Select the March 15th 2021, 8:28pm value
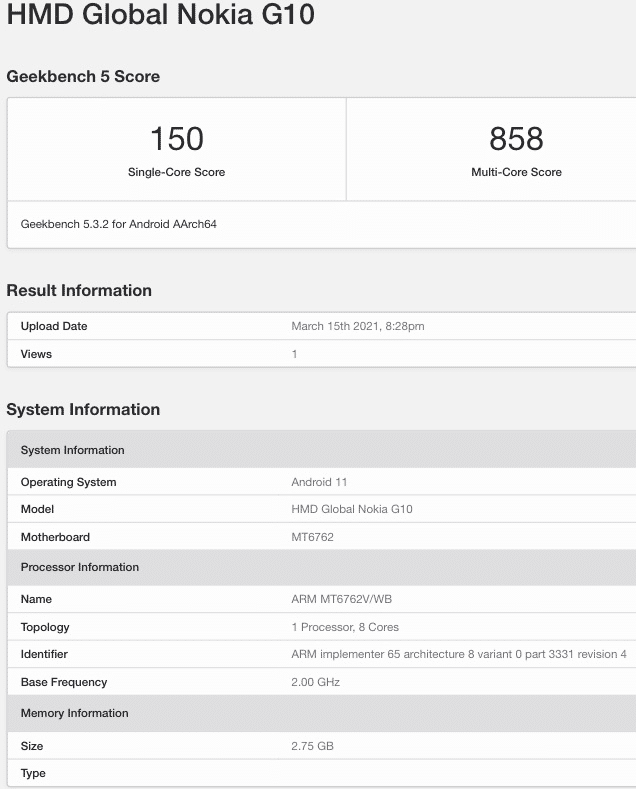This screenshot has width=636, height=789. [x=358, y=326]
